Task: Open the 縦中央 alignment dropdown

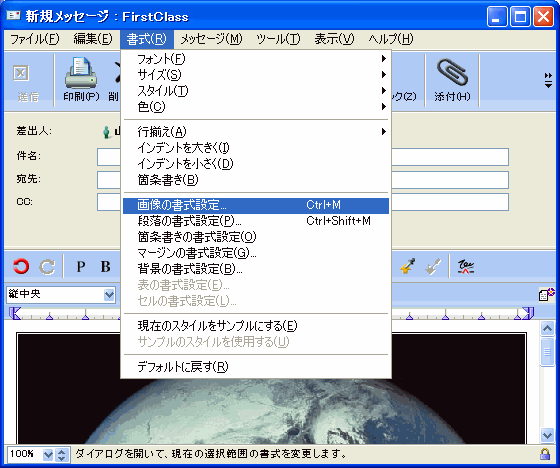Action: 109,295
